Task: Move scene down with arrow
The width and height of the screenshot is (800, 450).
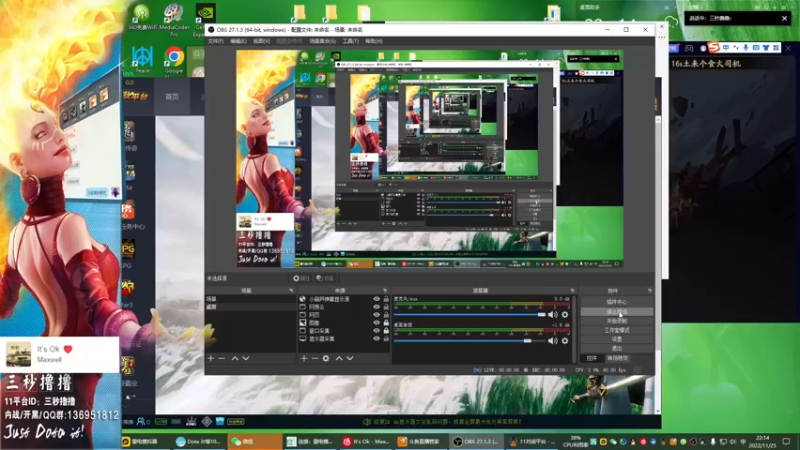Action: [246, 358]
